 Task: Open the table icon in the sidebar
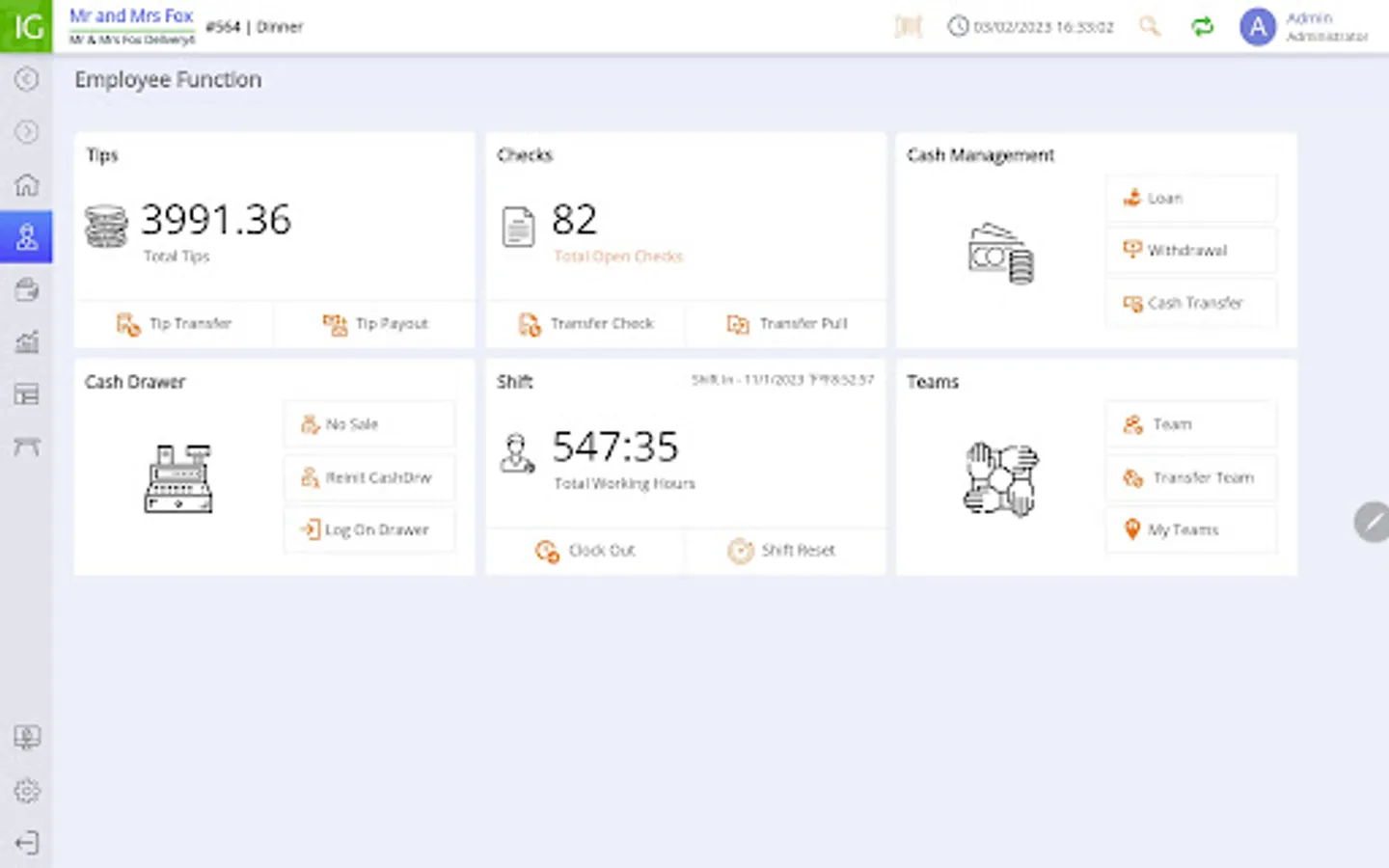(27, 447)
